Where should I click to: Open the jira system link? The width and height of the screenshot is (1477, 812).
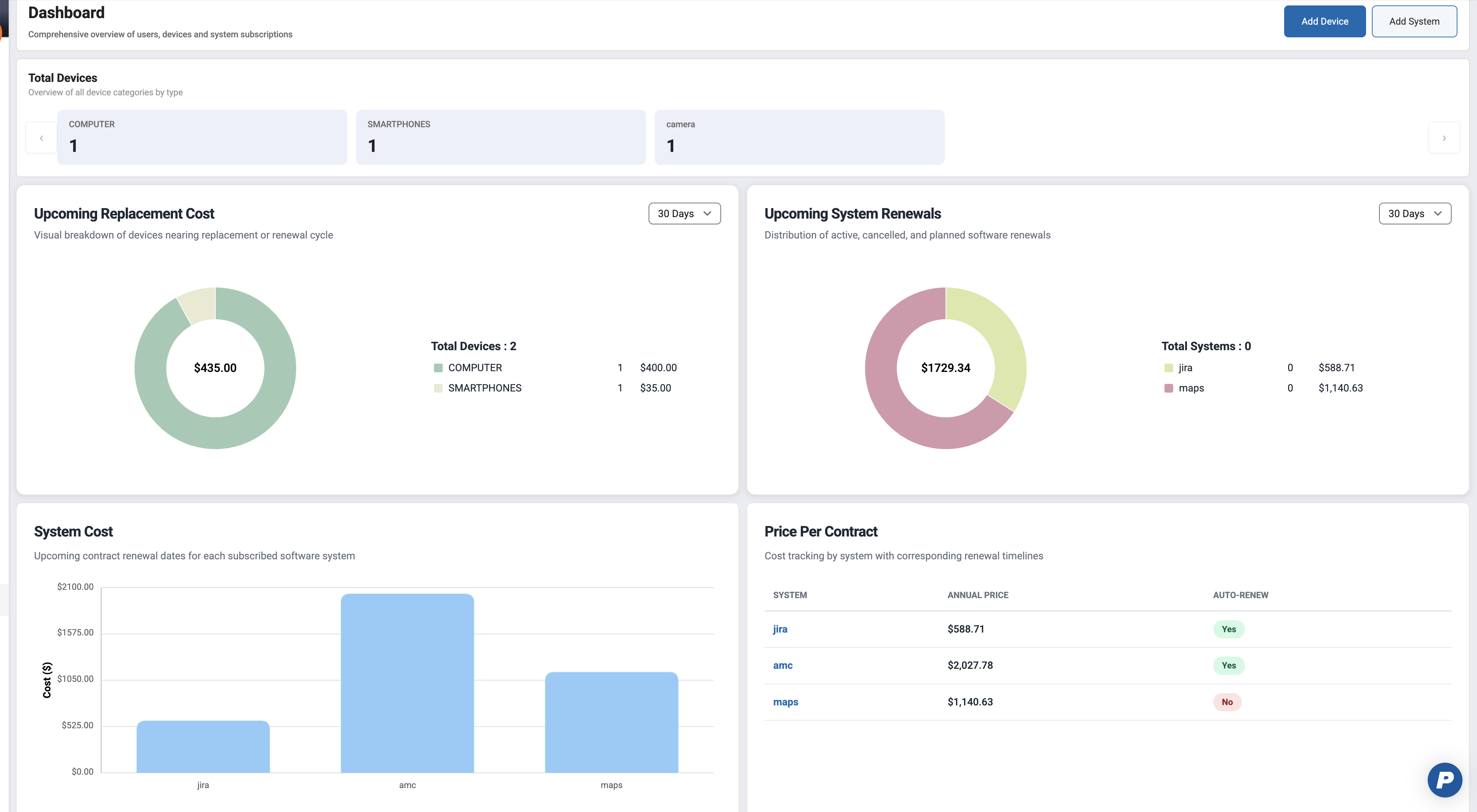coord(780,629)
